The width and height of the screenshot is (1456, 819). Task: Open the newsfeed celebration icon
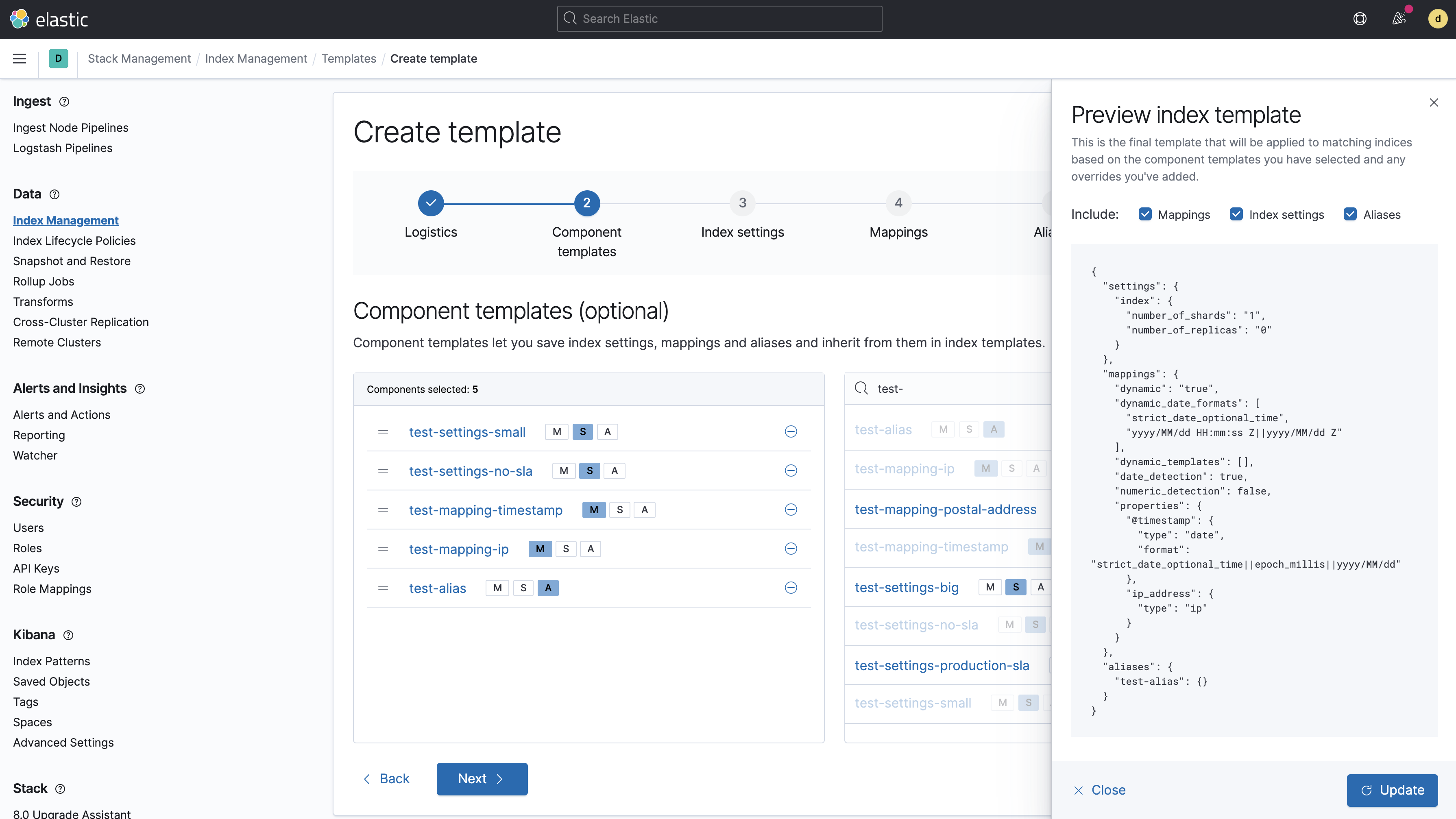pyautogui.click(x=1399, y=19)
